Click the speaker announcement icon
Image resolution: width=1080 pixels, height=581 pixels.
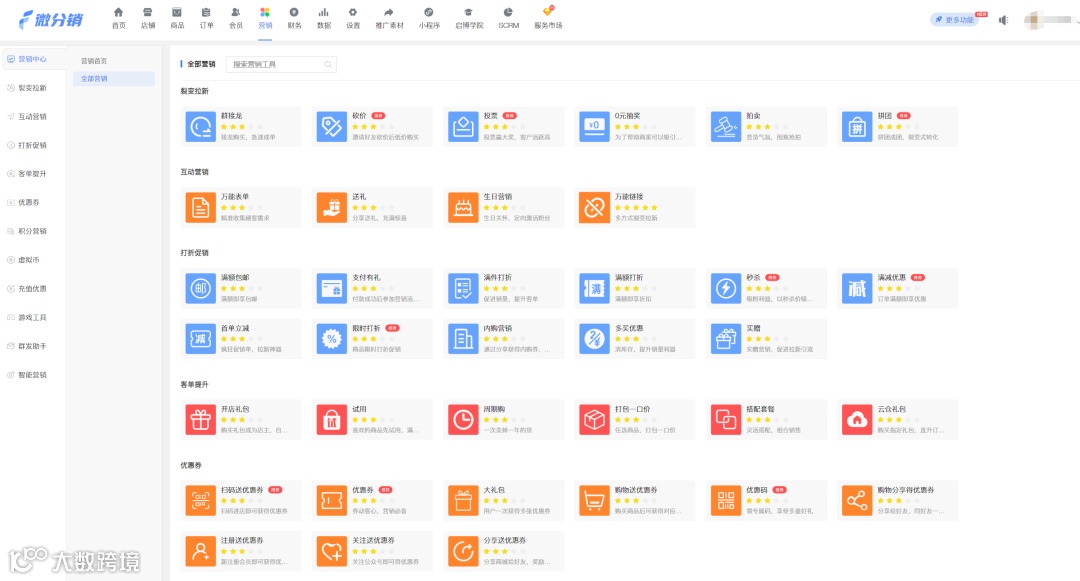pos(1004,20)
